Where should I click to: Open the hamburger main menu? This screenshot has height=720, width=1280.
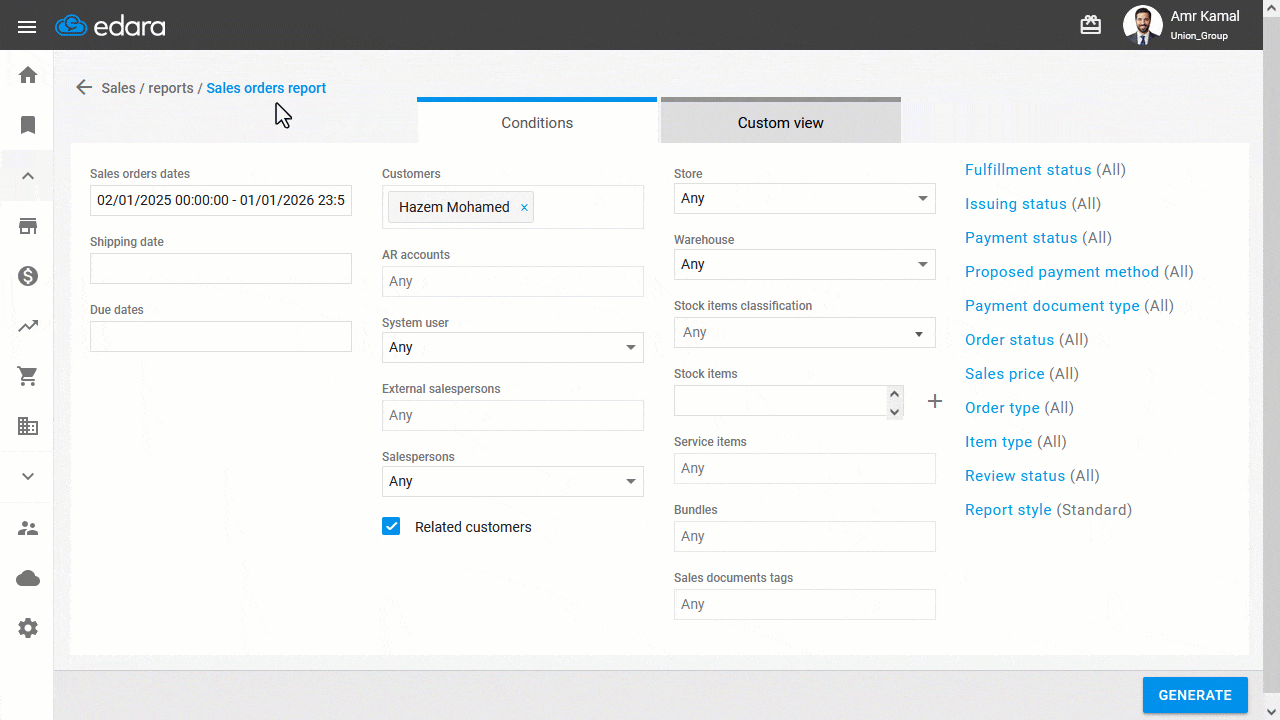pyautogui.click(x=27, y=26)
